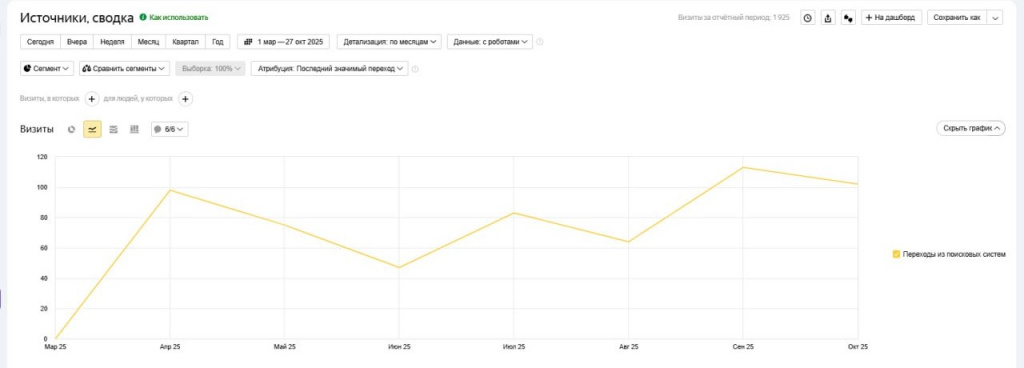
Task: Select the Вчера period tab
Action: [x=77, y=42]
